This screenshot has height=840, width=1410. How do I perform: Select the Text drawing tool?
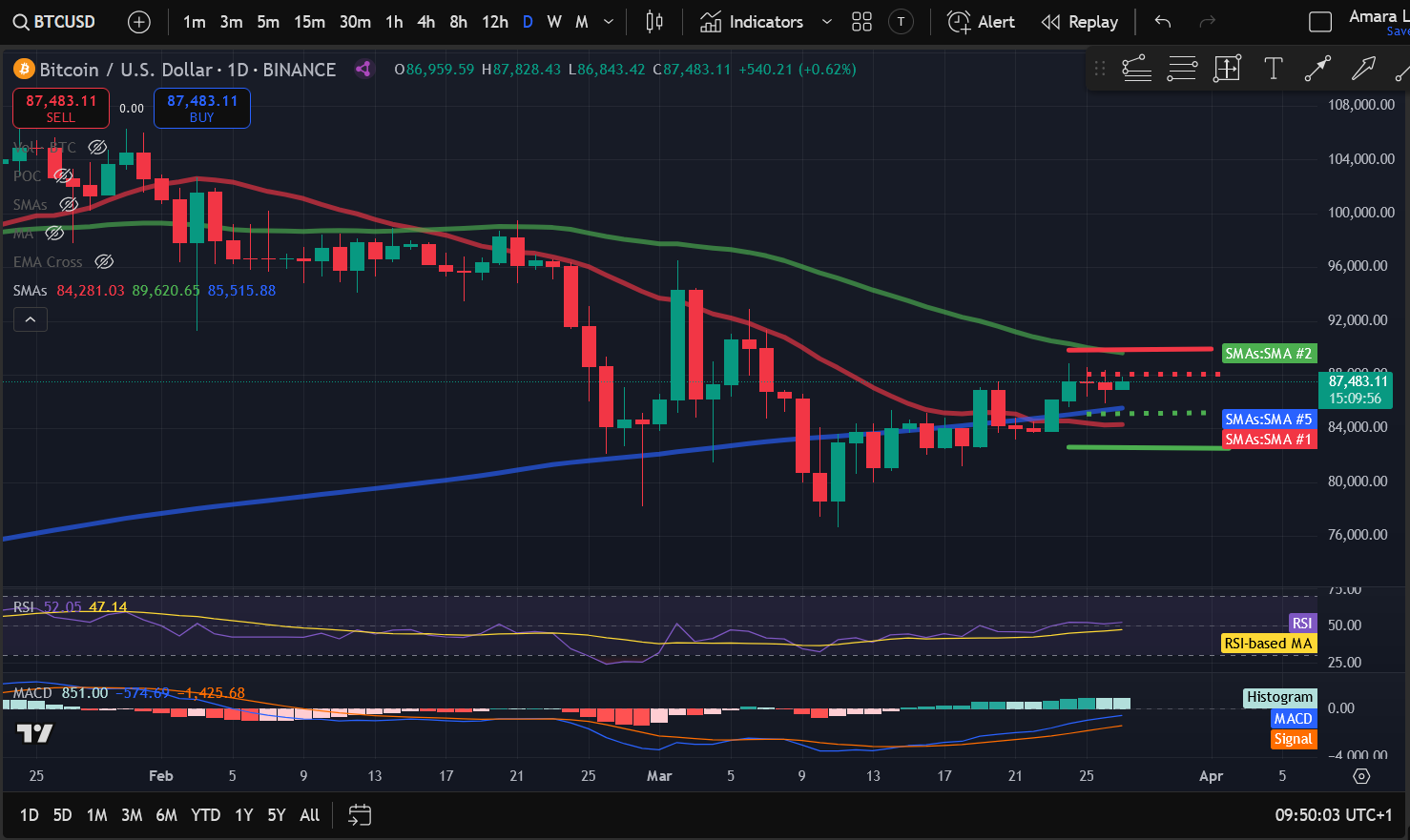[1273, 68]
